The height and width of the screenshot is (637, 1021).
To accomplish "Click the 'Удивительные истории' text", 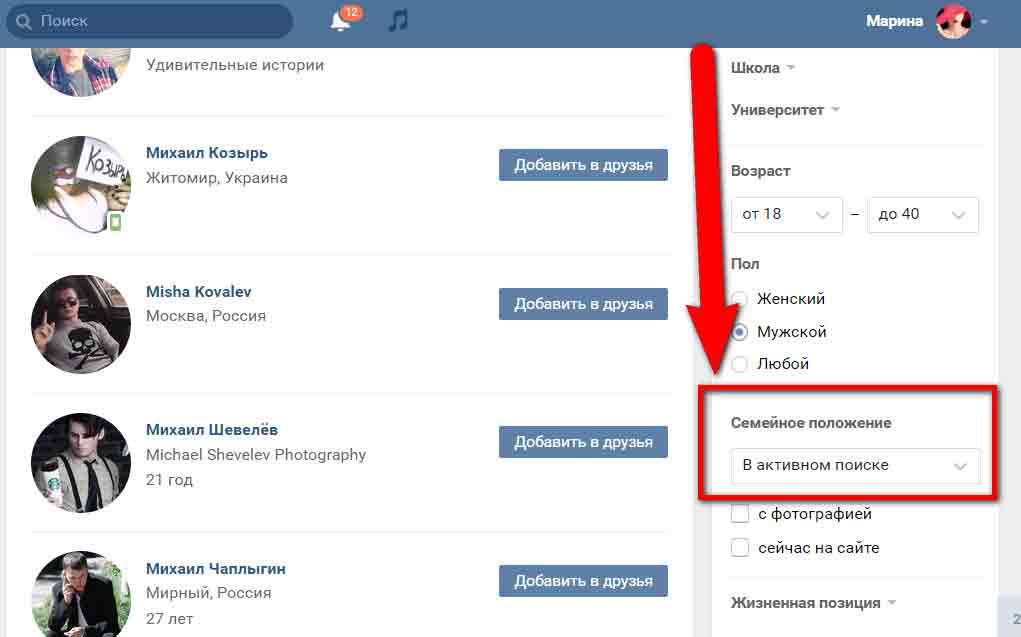I will (x=234, y=65).
